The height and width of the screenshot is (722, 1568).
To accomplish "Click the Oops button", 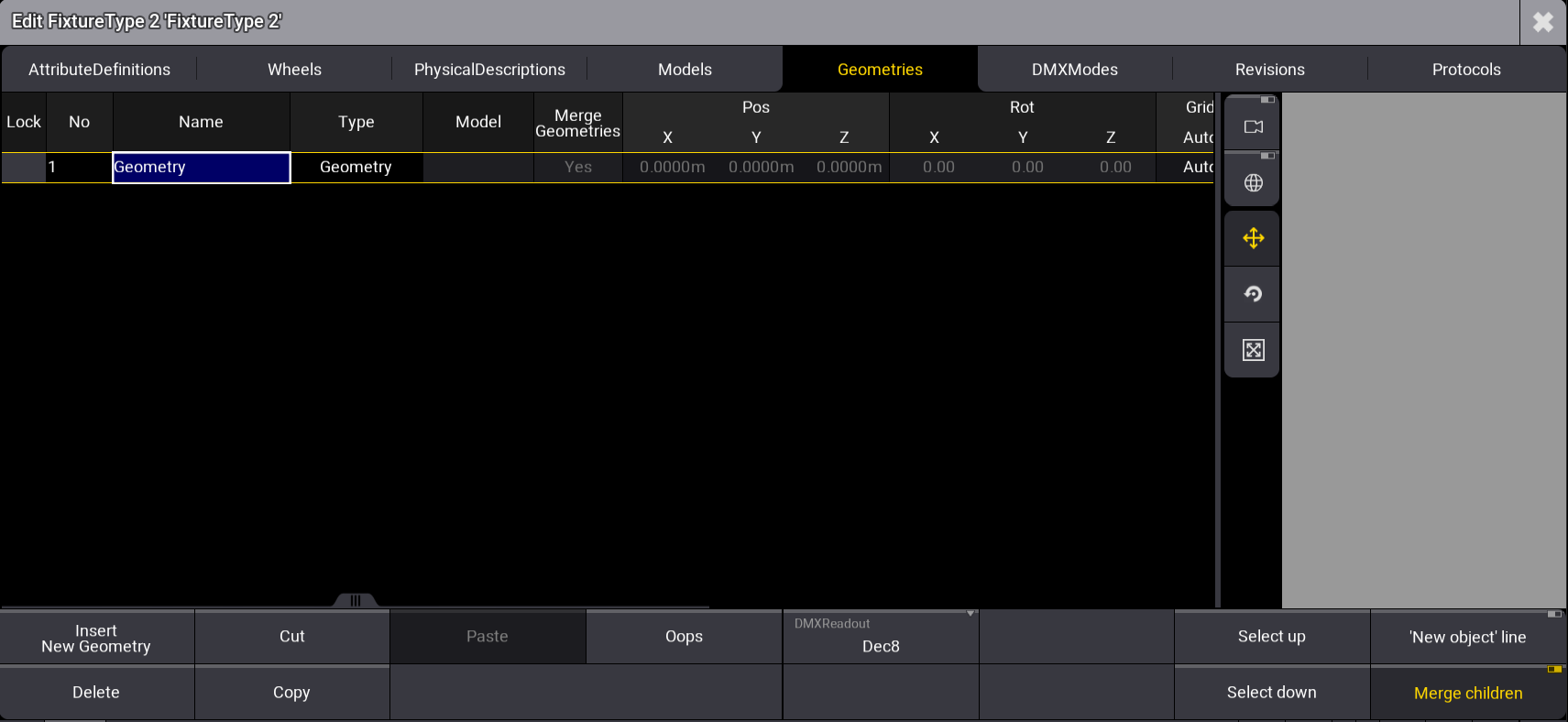I will click(684, 637).
